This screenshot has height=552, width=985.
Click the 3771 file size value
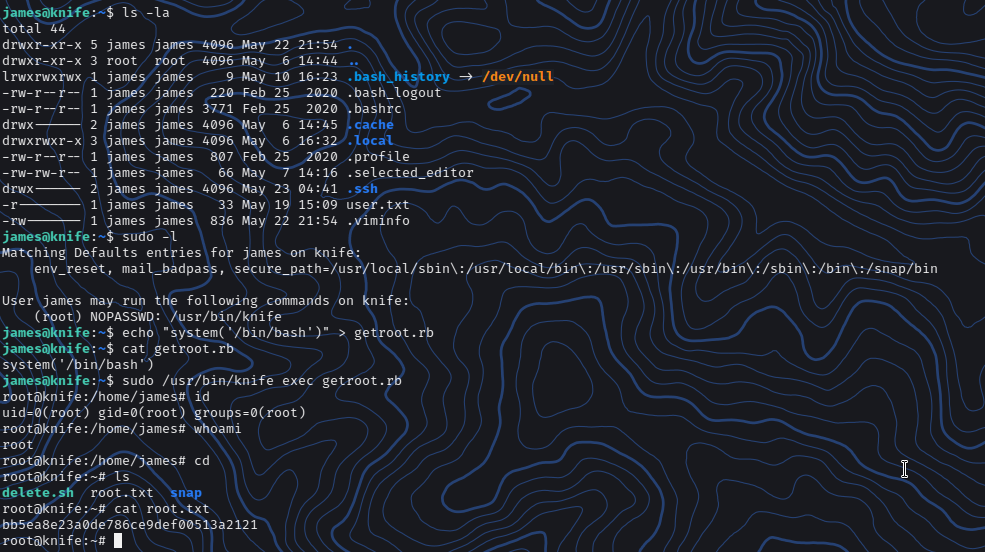pyautogui.click(x=217, y=109)
